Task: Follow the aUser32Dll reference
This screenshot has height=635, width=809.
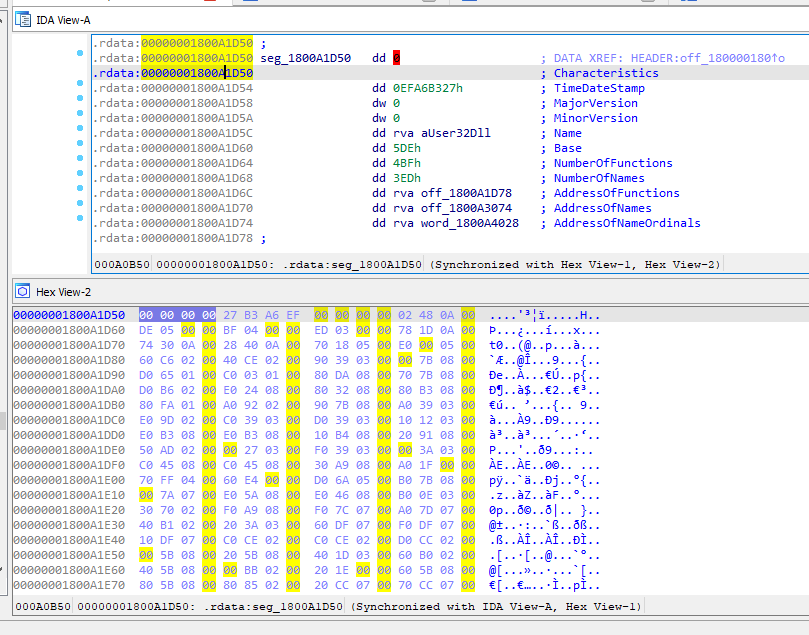Action: [x=456, y=133]
